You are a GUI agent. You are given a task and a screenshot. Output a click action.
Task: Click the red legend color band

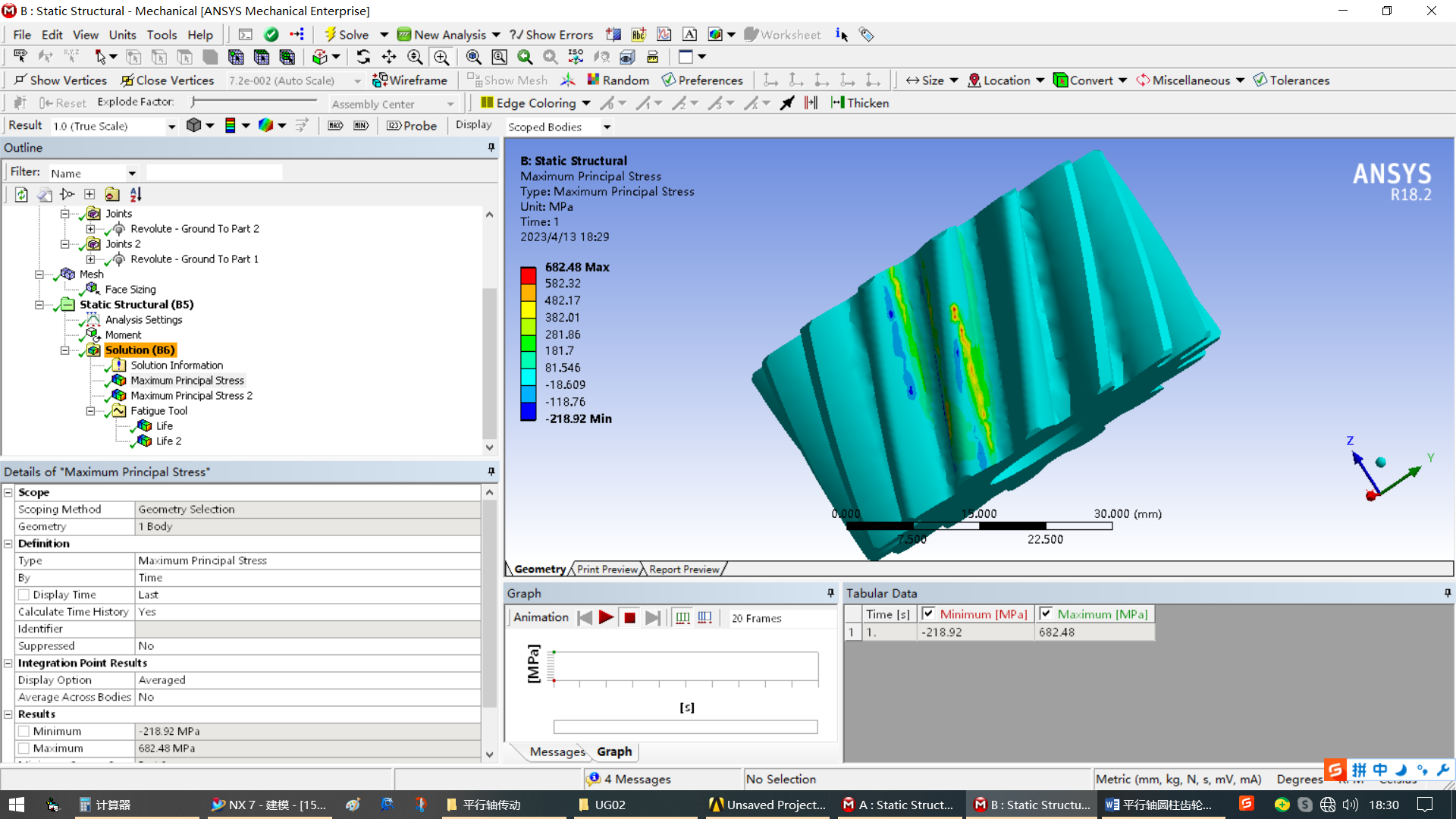(x=529, y=275)
